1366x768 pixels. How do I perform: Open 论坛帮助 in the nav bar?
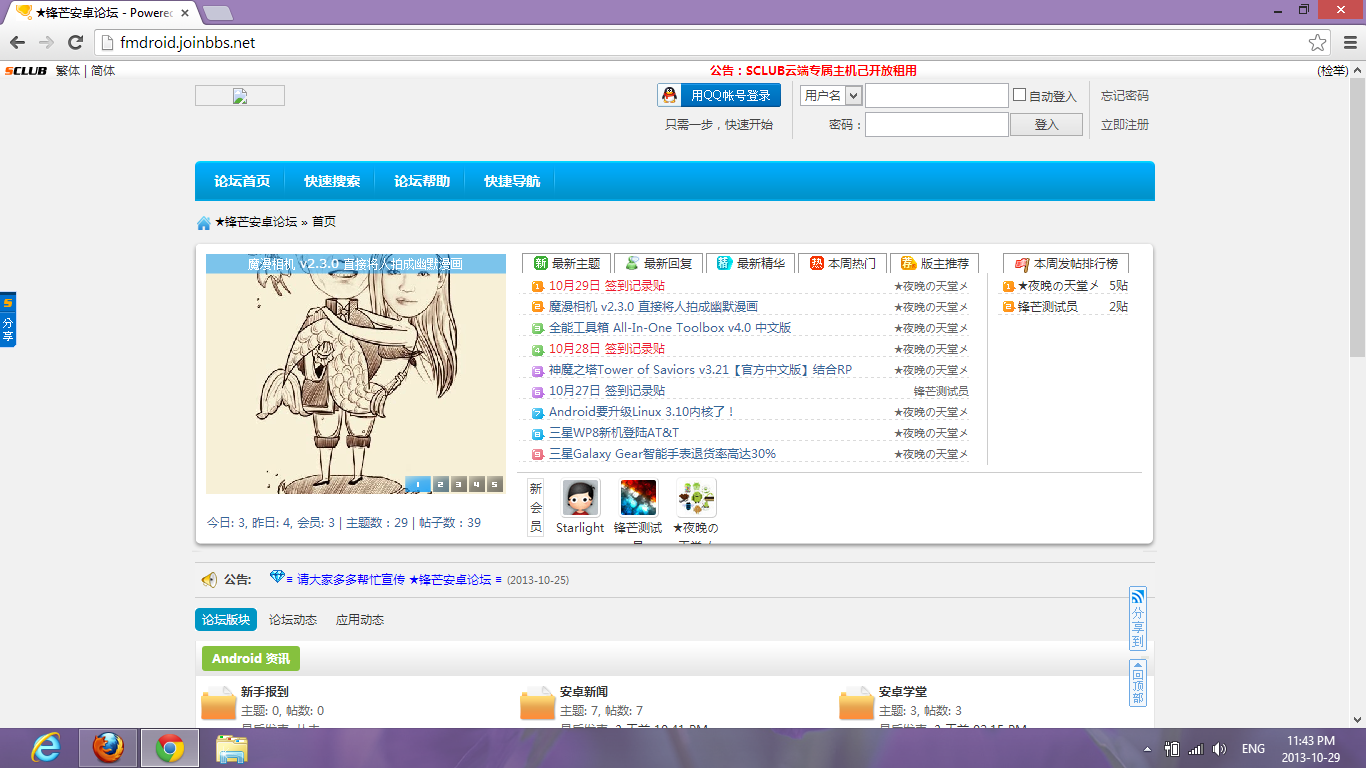coord(422,181)
